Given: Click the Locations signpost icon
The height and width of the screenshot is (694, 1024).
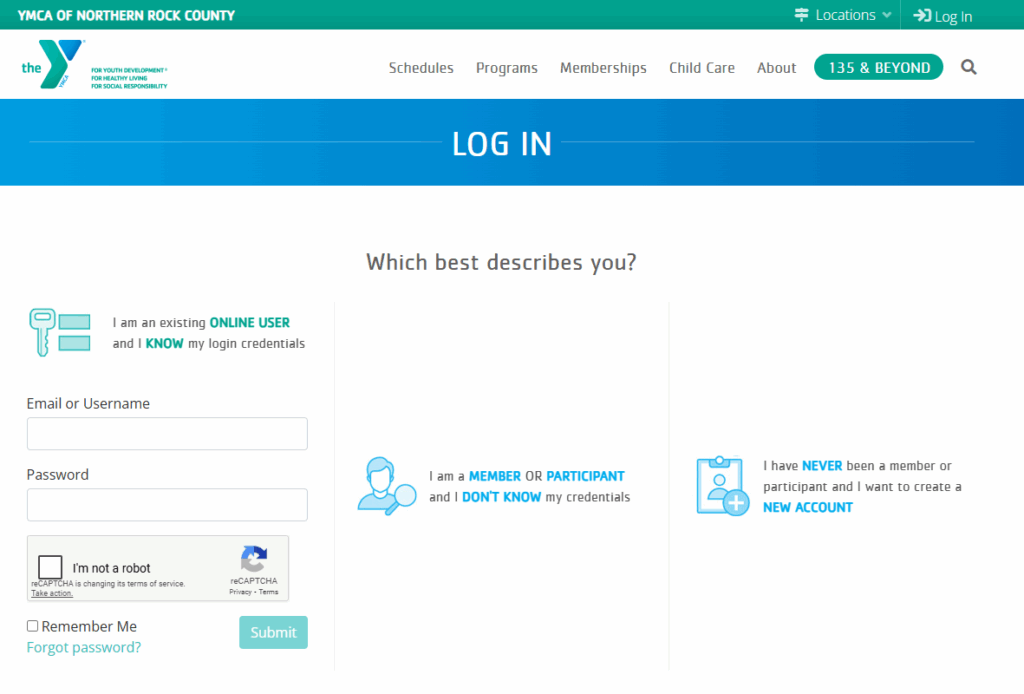Looking at the screenshot, I should point(801,15).
